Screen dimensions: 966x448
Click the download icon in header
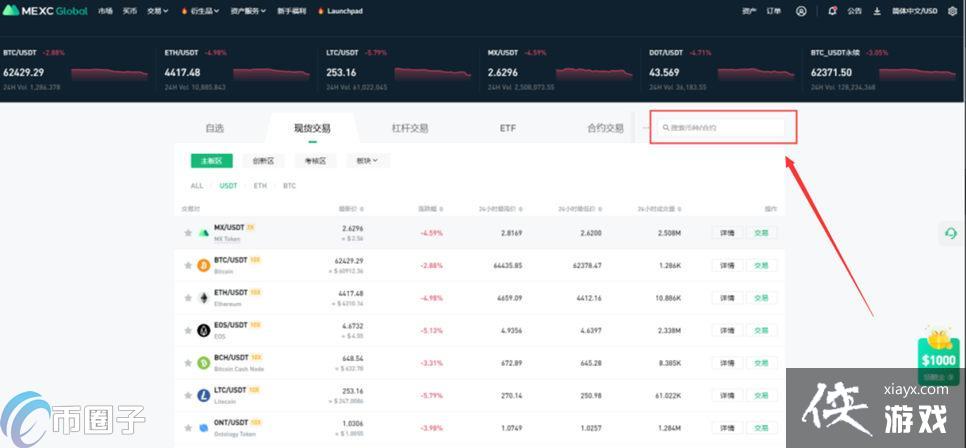[877, 11]
